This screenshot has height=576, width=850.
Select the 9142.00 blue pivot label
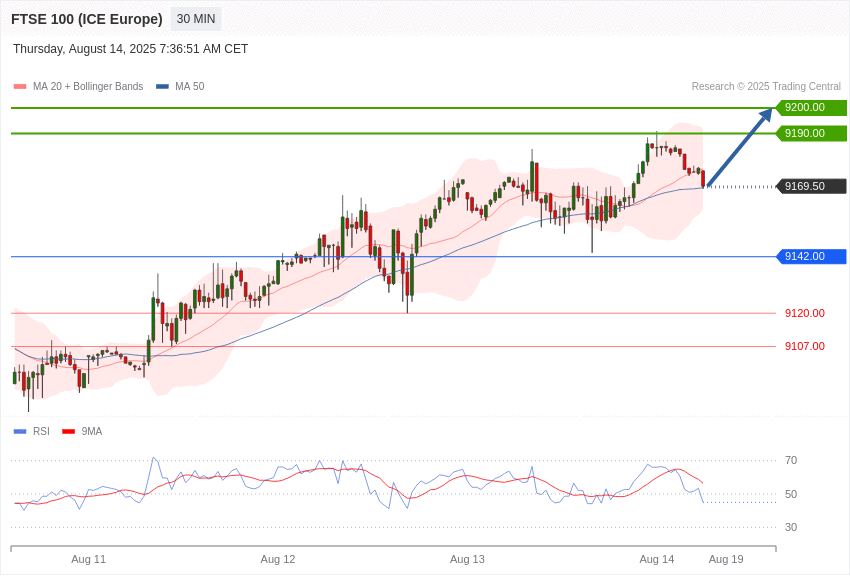[812, 256]
